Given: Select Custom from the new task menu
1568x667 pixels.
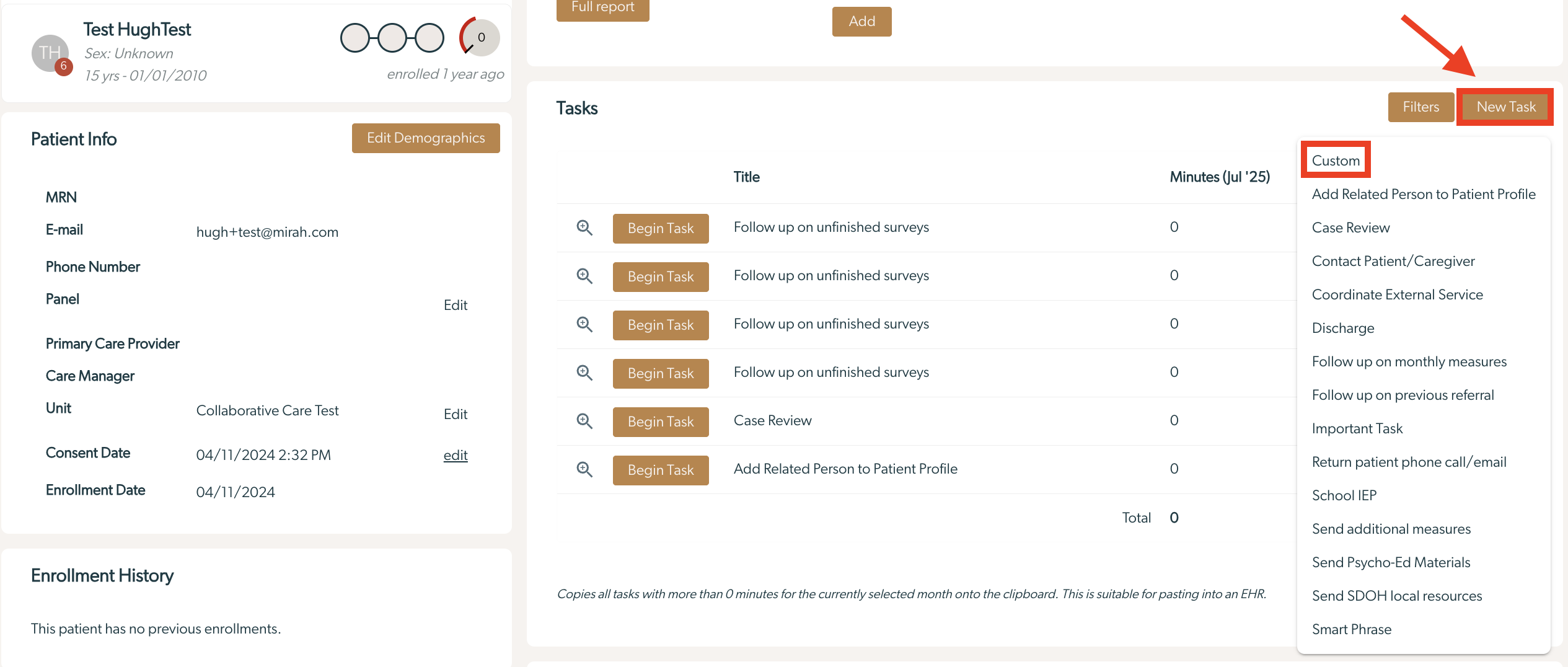Looking at the screenshot, I should [1336, 161].
